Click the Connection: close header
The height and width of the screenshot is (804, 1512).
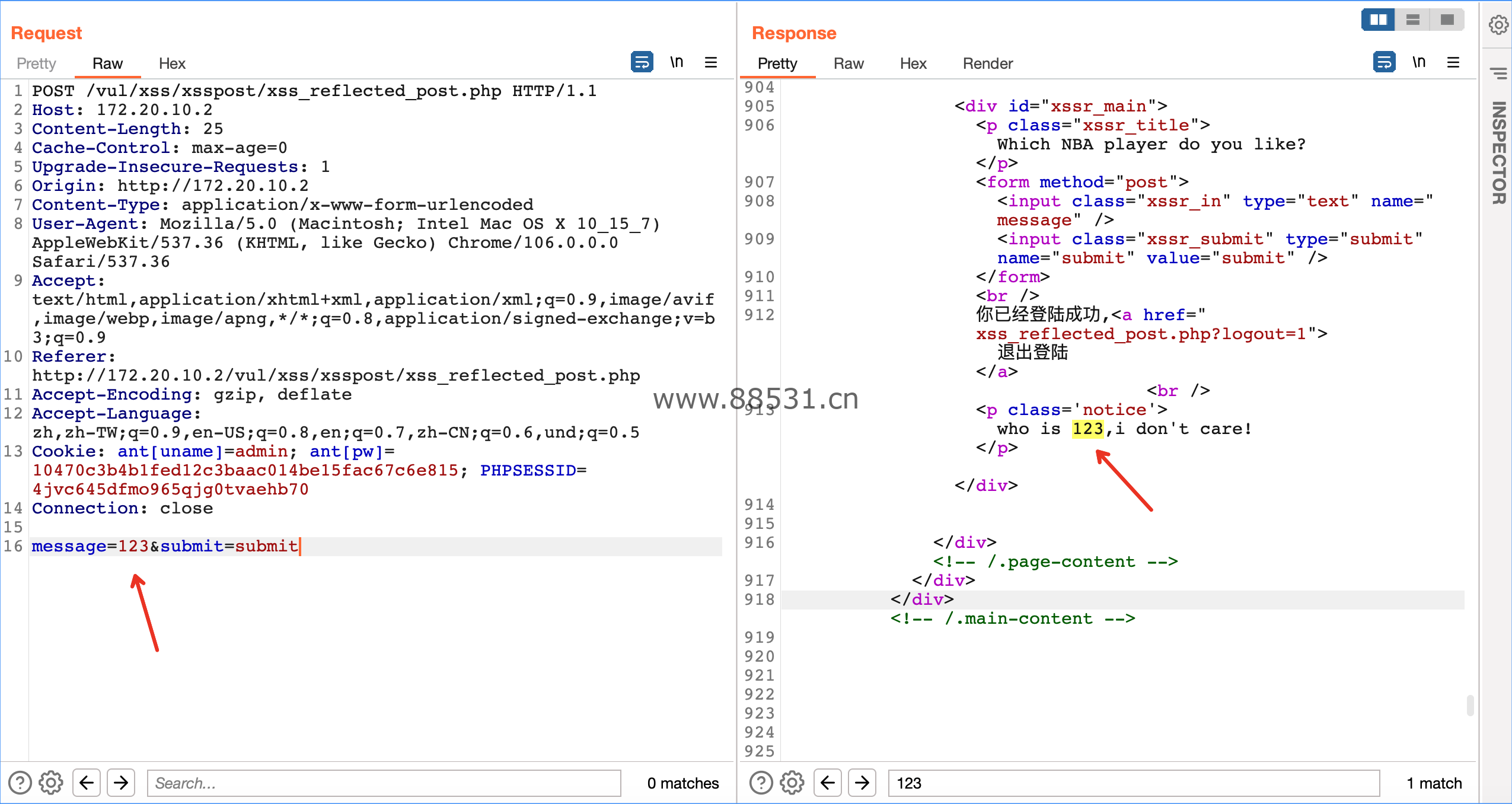pyautogui.click(x=122, y=508)
